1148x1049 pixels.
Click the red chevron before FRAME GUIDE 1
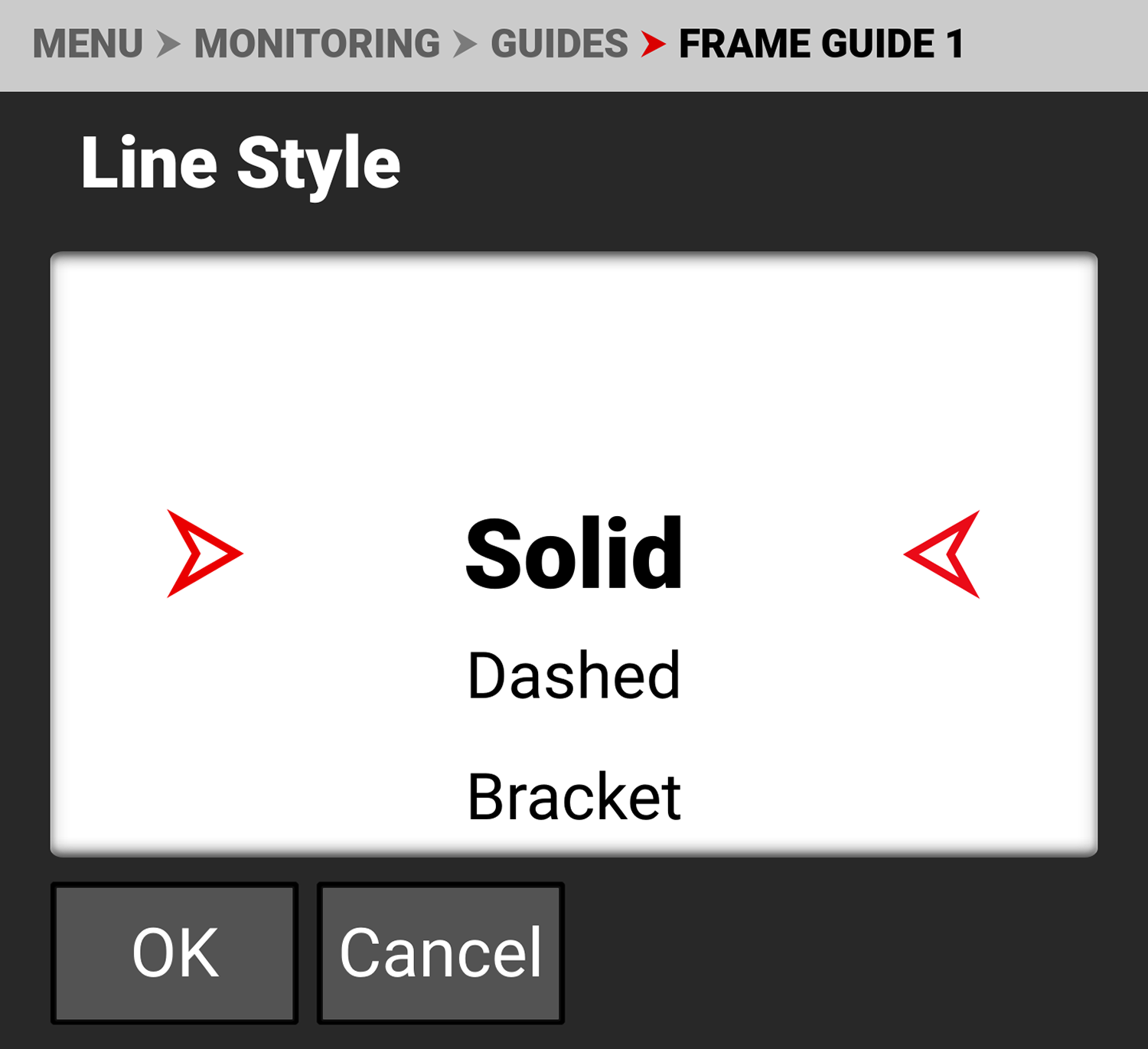pos(653,44)
